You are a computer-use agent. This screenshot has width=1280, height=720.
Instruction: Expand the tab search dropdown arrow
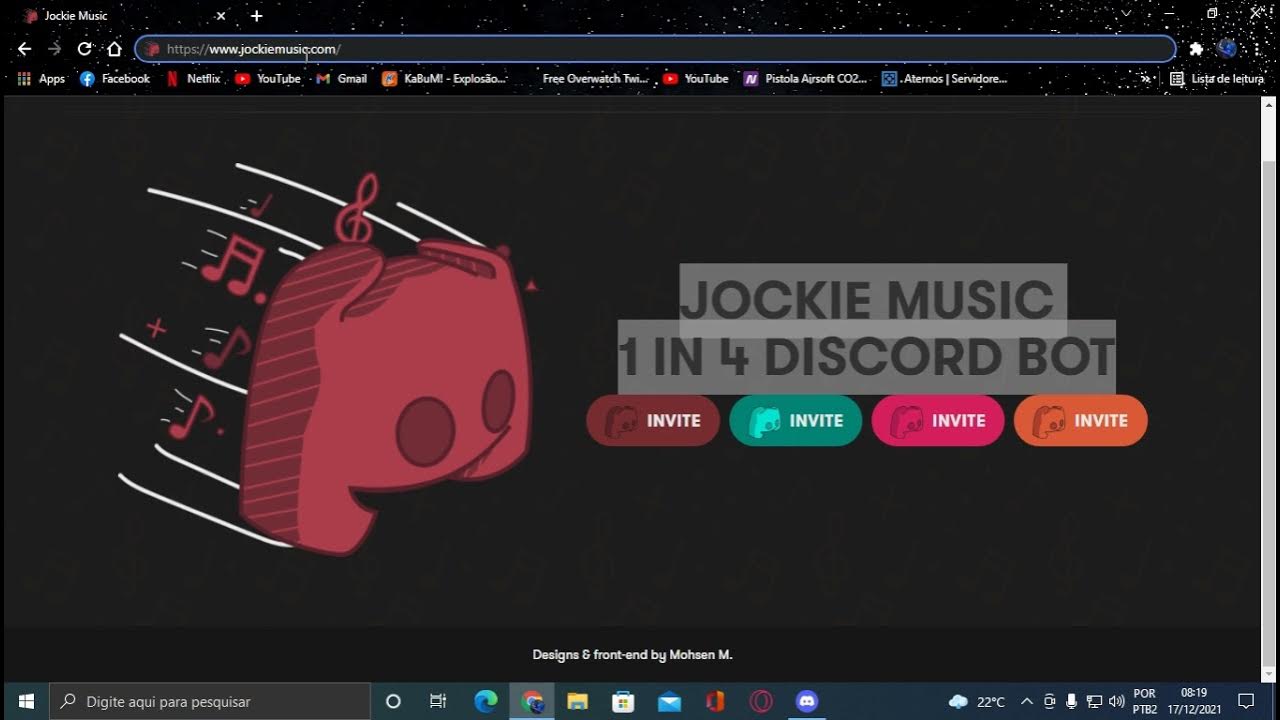click(x=1126, y=14)
